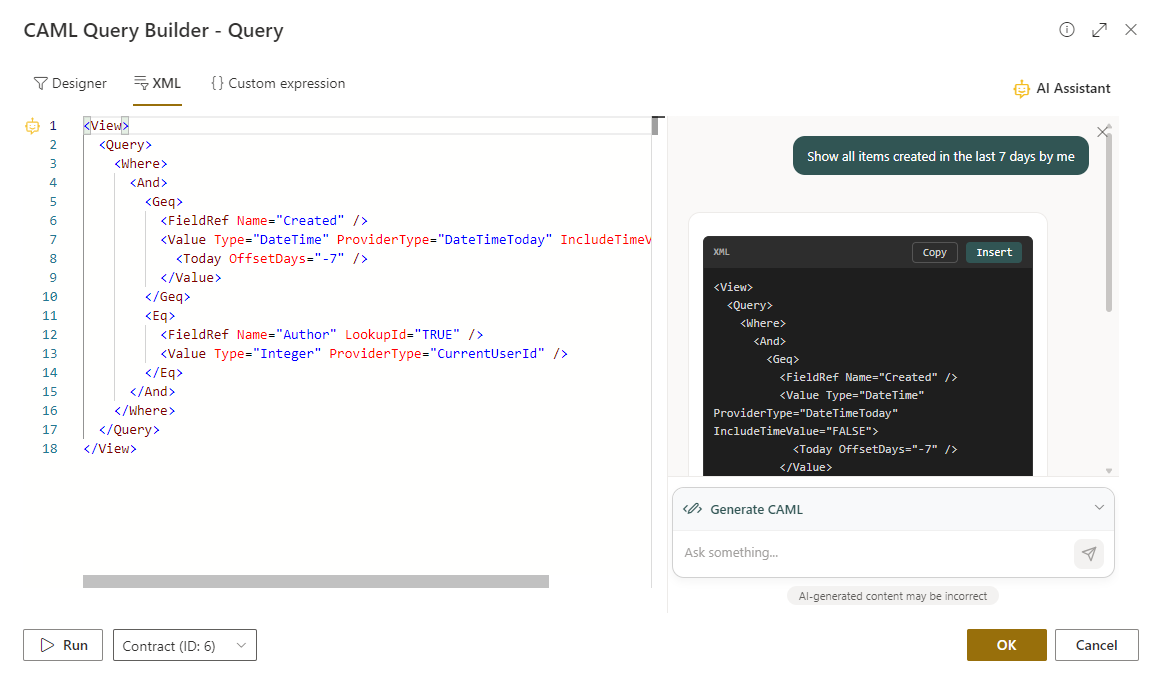
Task: Click the funnel icon beside Designer
Action: [41, 83]
